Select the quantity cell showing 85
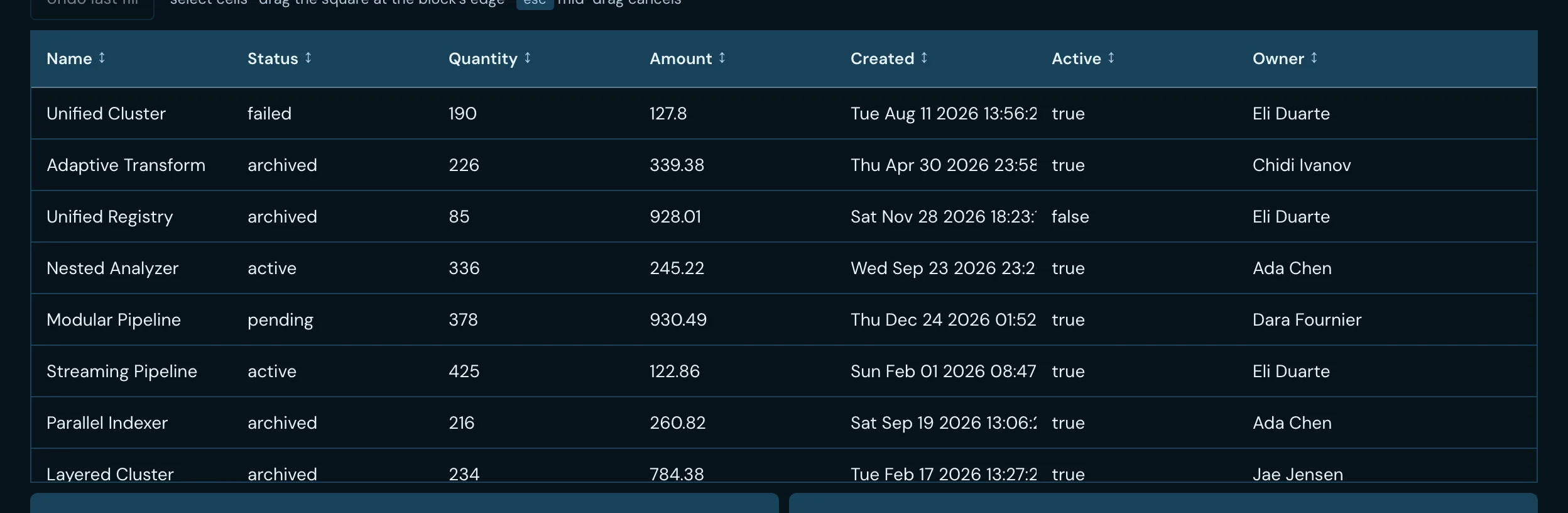This screenshot has height=513, width=1568. point(533,216)
